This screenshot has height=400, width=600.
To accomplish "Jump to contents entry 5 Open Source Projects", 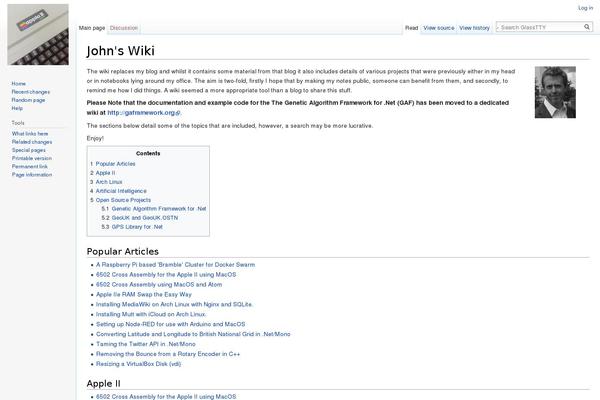I will (121, 200).
